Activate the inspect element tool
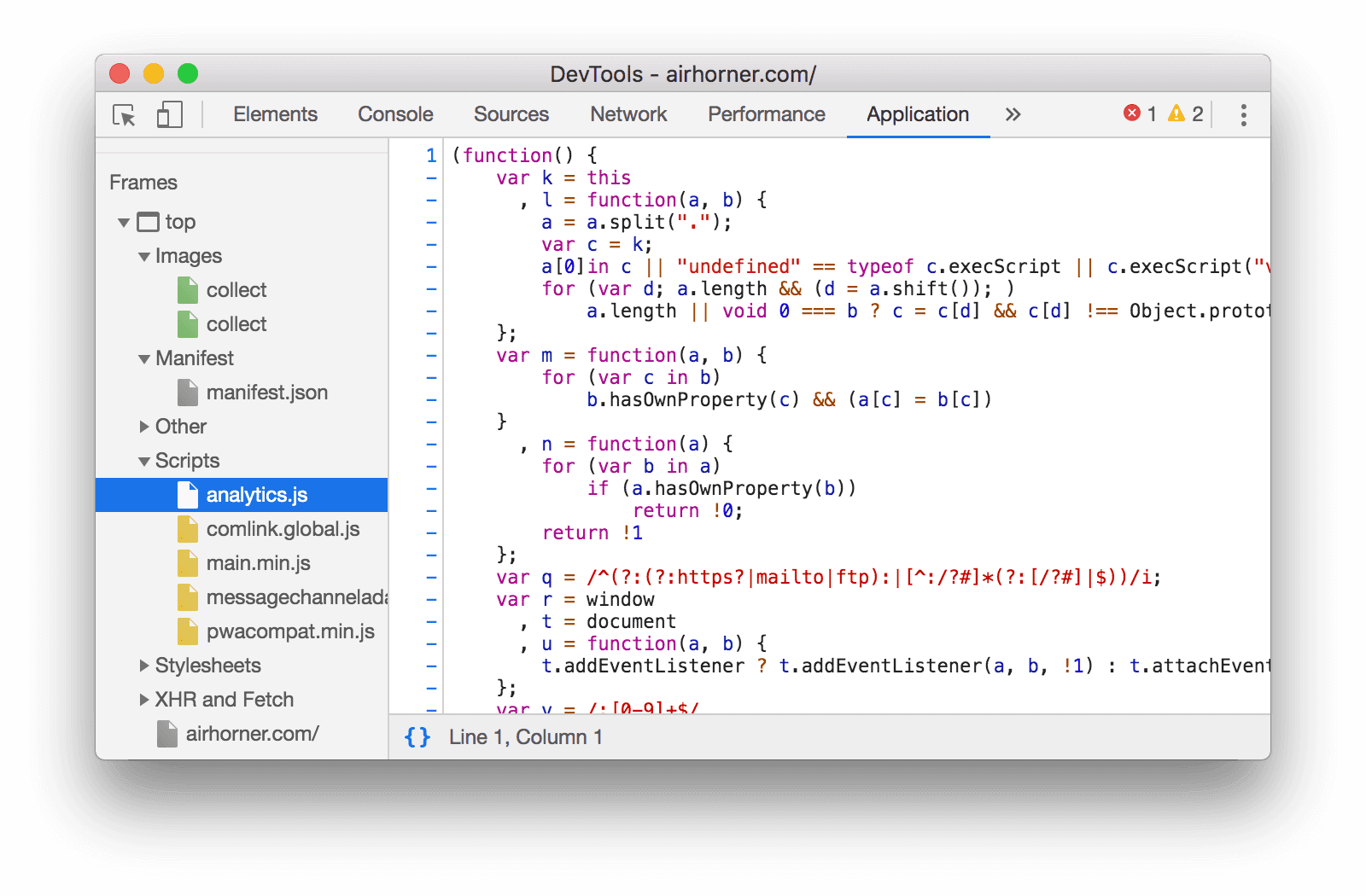This screenshot has width=1366, height=896. click(122, 114)
